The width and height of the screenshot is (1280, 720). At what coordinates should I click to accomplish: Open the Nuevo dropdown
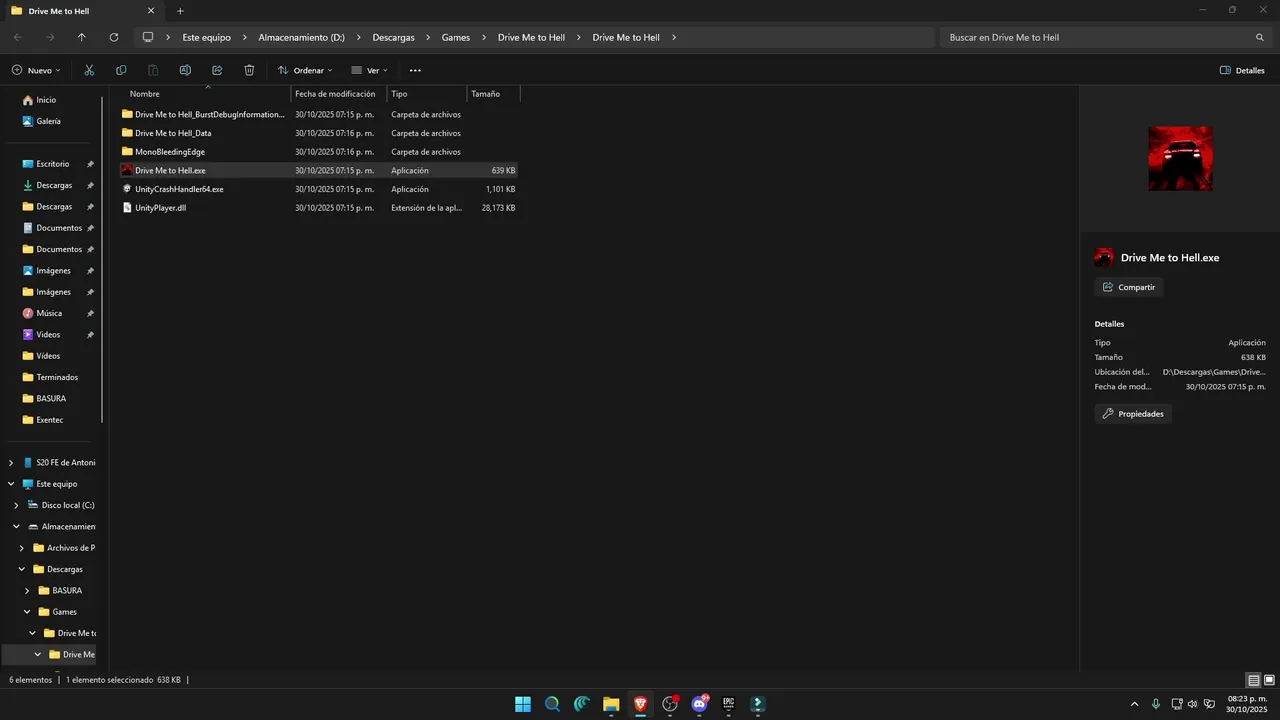(x=37, y=70)
